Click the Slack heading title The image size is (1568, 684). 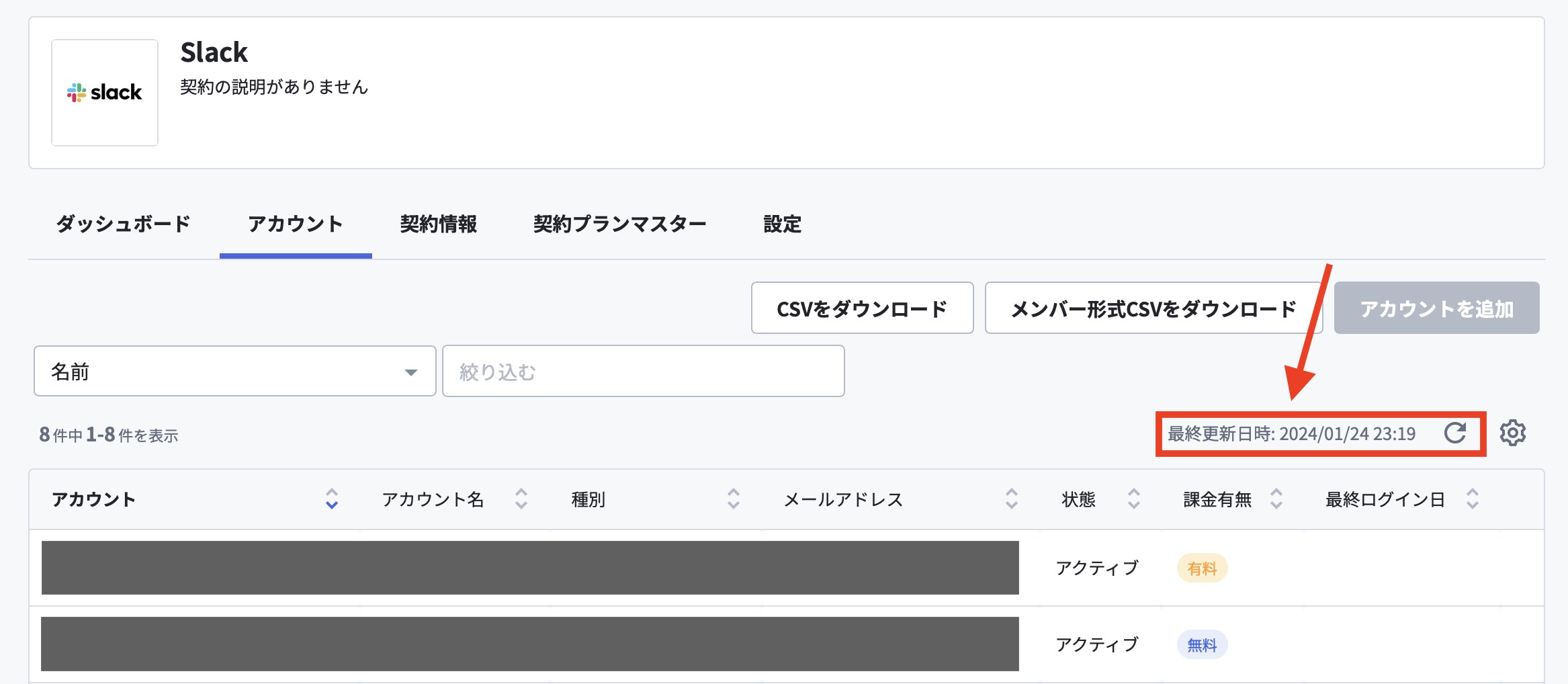[x=214, y=52]
